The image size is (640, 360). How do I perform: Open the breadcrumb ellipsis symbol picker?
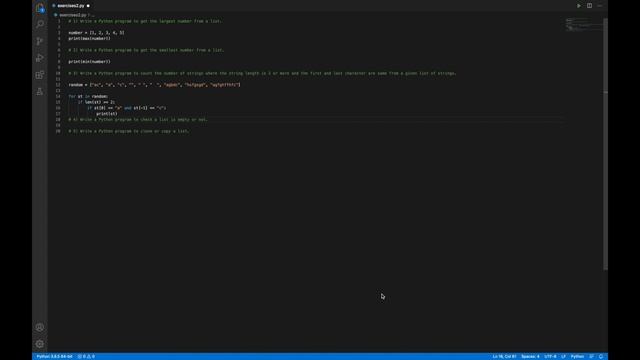pos(93,15)
